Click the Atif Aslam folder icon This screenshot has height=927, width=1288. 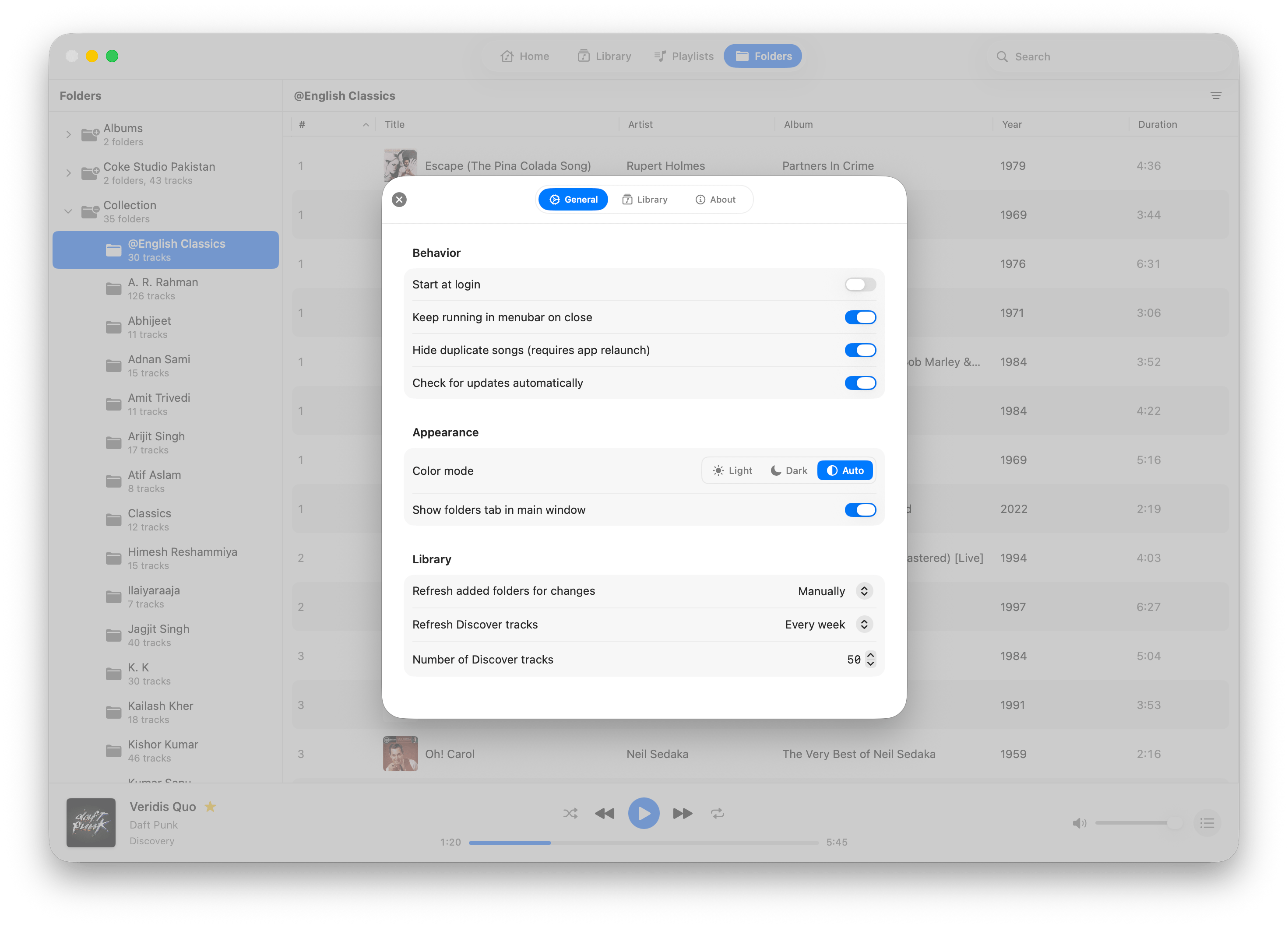pyautogui.click(x=113, y=481)
